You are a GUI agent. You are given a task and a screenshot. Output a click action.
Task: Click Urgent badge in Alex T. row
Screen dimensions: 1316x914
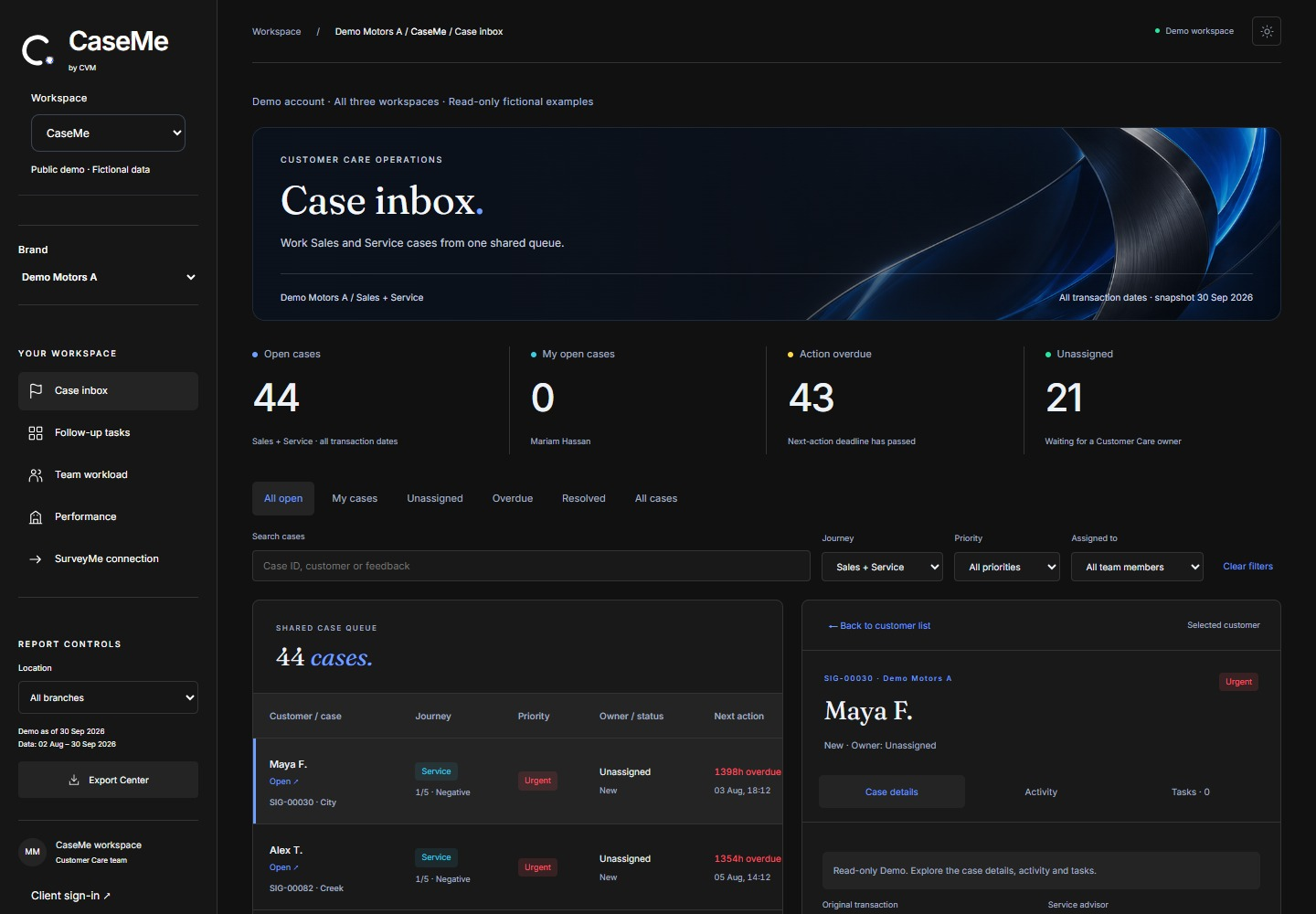(x=537, y=867)
